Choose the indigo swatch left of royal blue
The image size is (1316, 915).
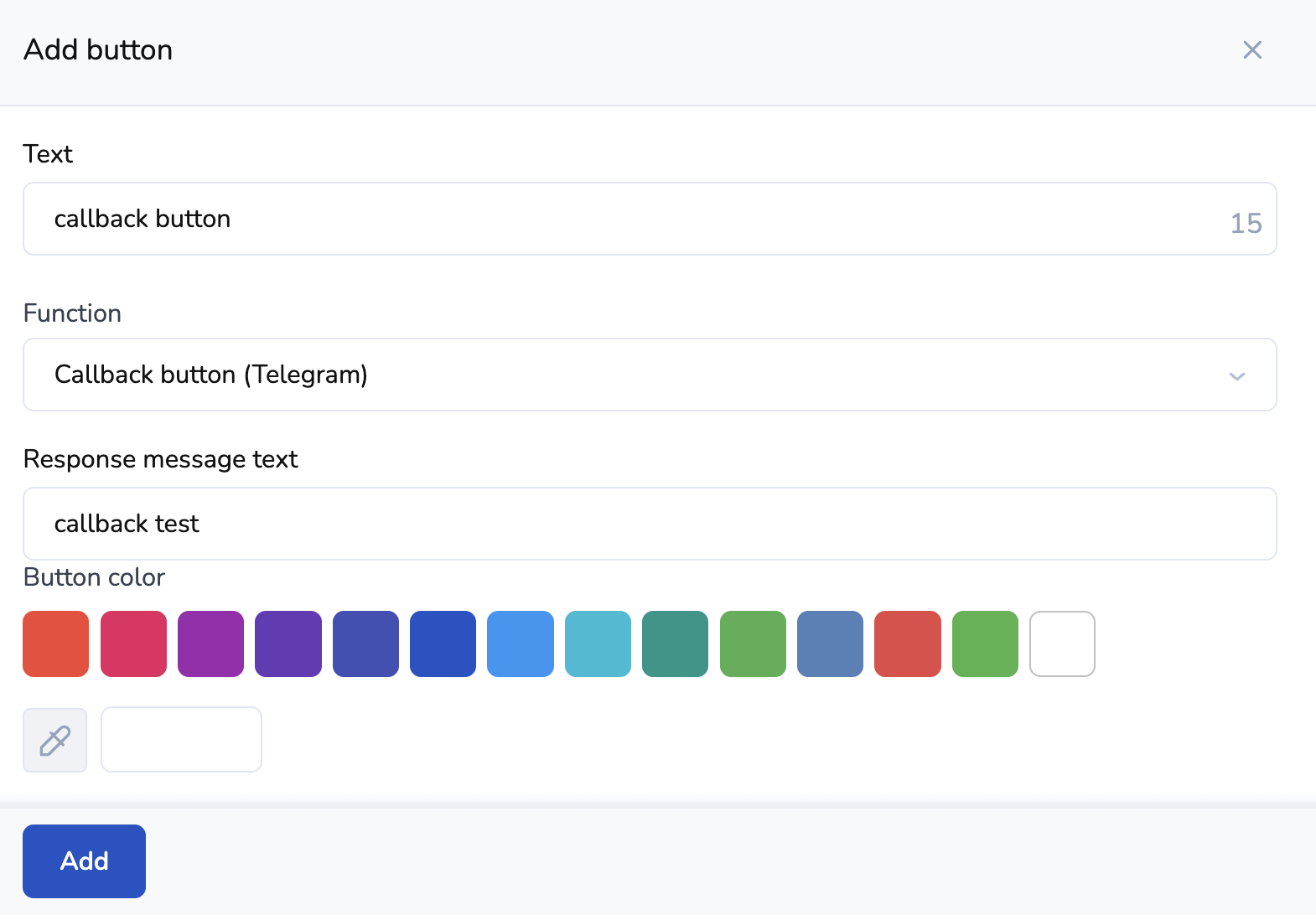[365, 644]
